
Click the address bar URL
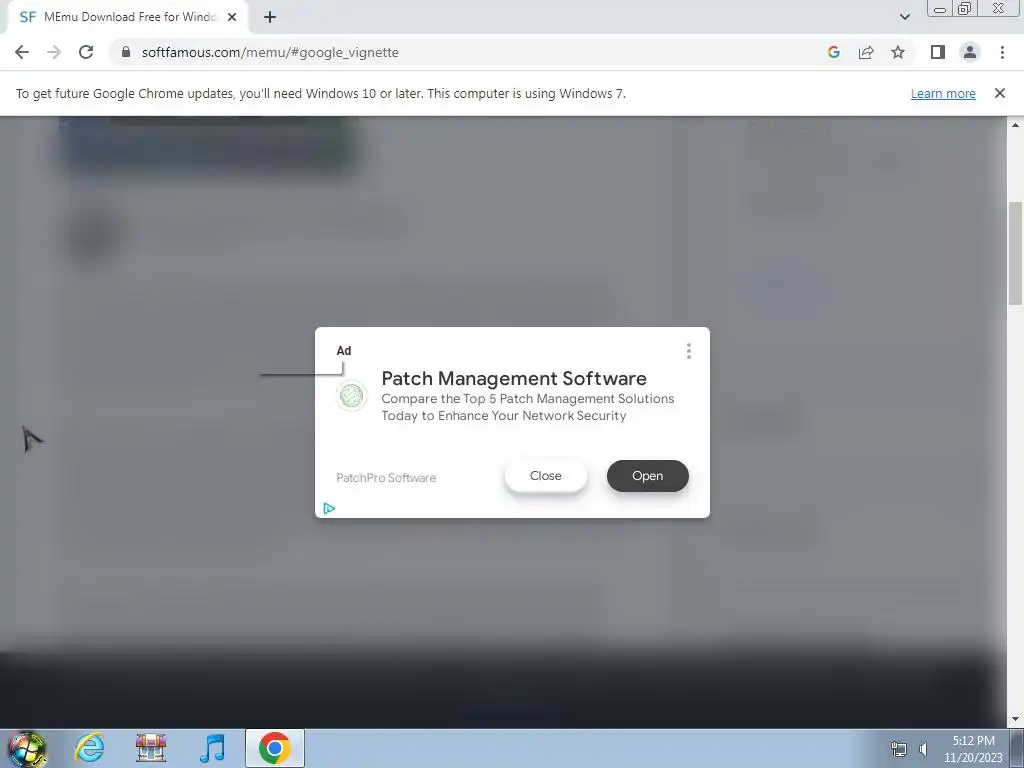click(x=270, y=52)
